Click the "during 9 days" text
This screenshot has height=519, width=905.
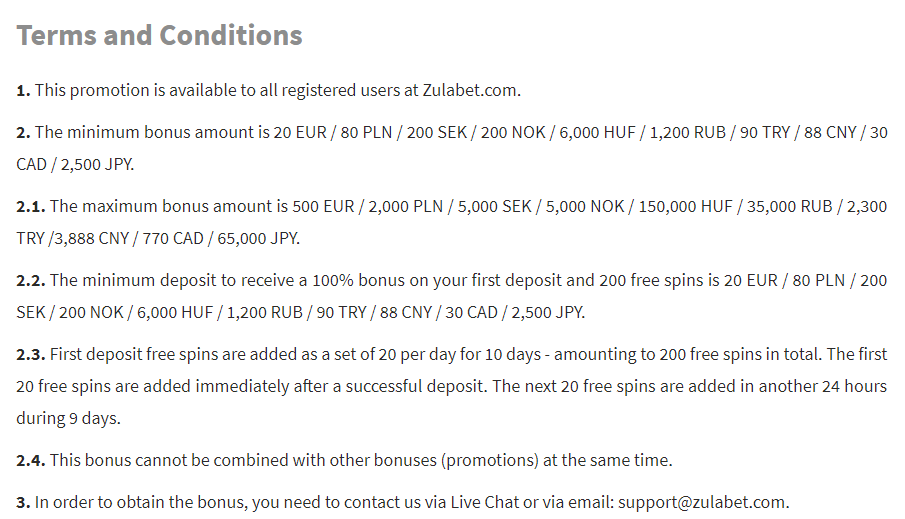point(68,418)
